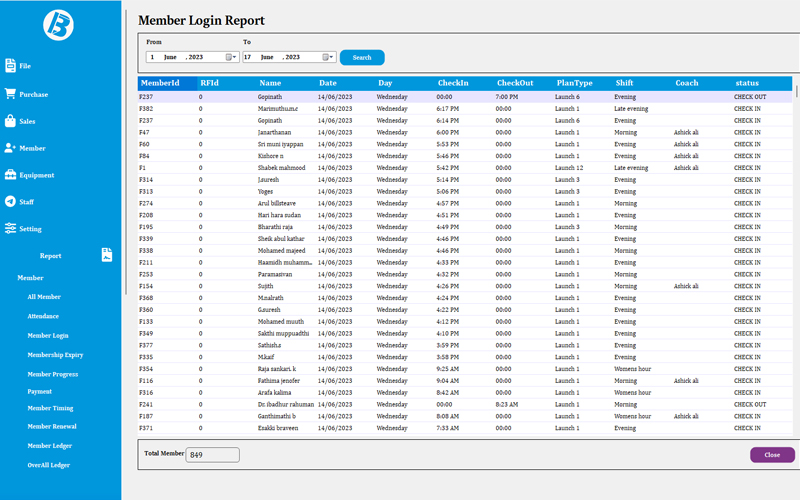Click the purple Close button
Screen dimensions: 800x500
click(x=772, y=455)
